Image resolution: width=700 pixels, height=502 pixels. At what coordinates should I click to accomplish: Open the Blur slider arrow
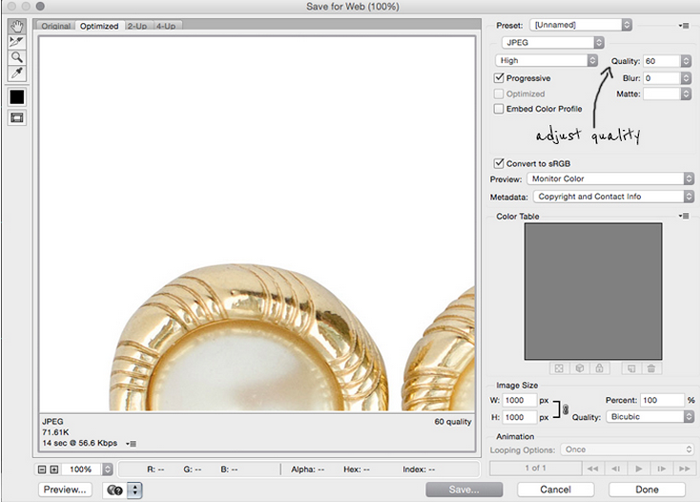(686, 78)
